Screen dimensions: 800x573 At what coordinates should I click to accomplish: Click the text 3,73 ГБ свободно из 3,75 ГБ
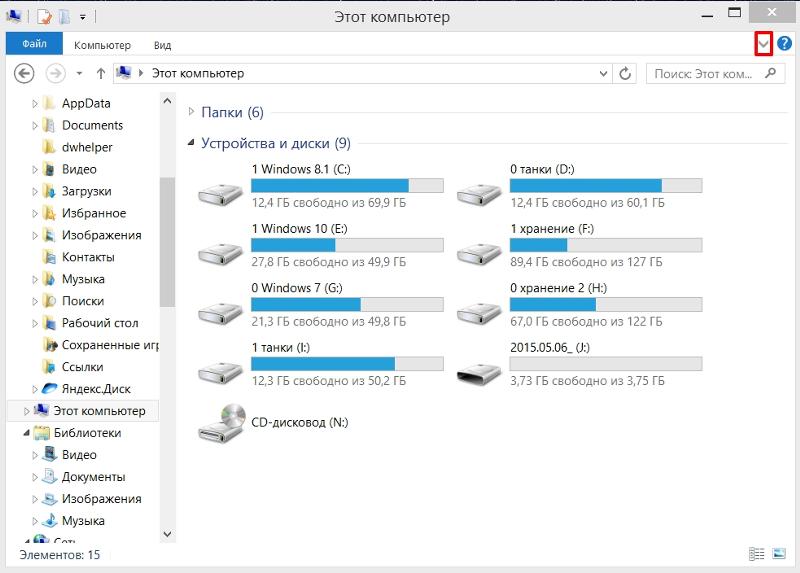click(587, 381)
